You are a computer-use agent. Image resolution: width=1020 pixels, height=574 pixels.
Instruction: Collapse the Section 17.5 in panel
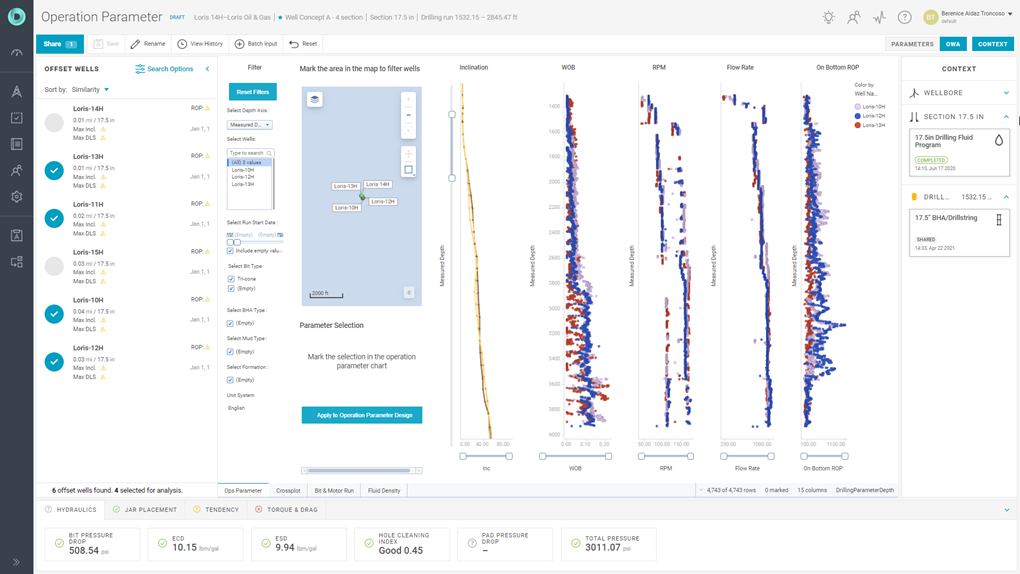click(1006, 117)
